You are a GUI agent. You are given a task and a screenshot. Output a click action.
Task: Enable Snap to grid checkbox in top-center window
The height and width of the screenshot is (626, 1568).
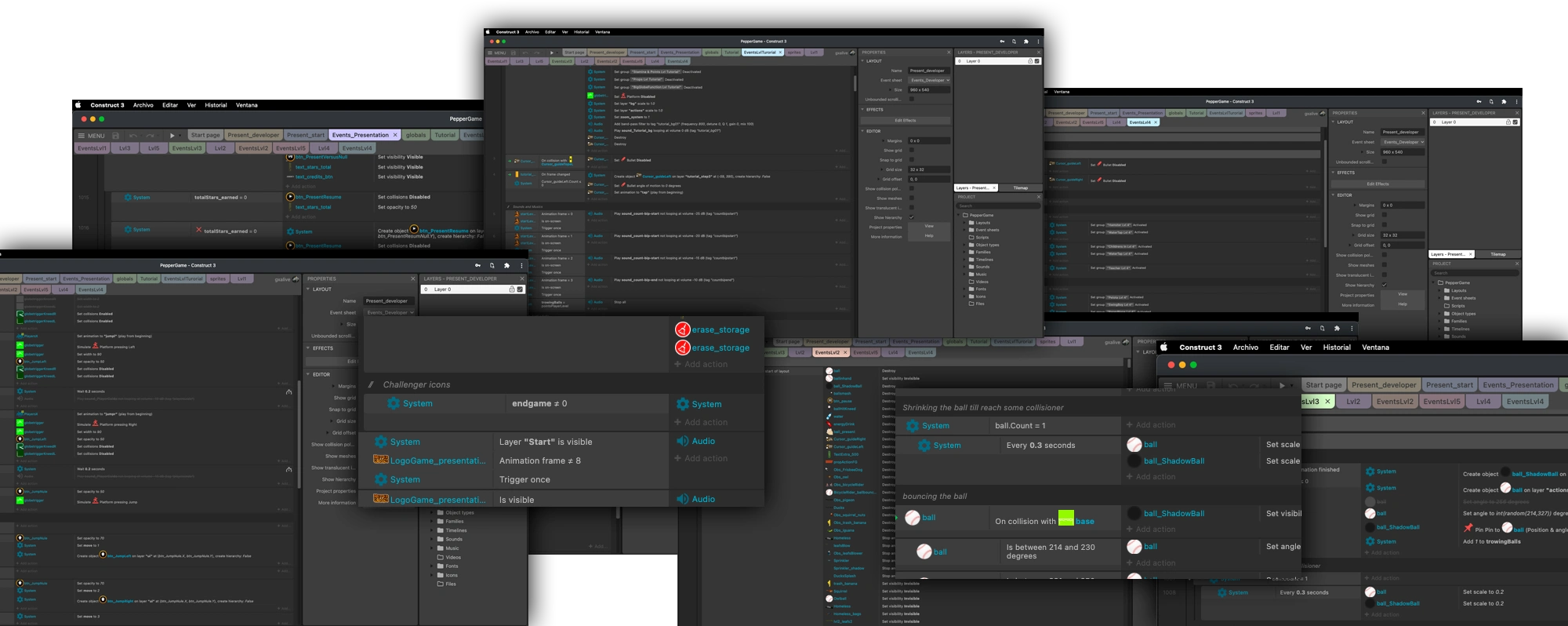[x=912, y=160]
